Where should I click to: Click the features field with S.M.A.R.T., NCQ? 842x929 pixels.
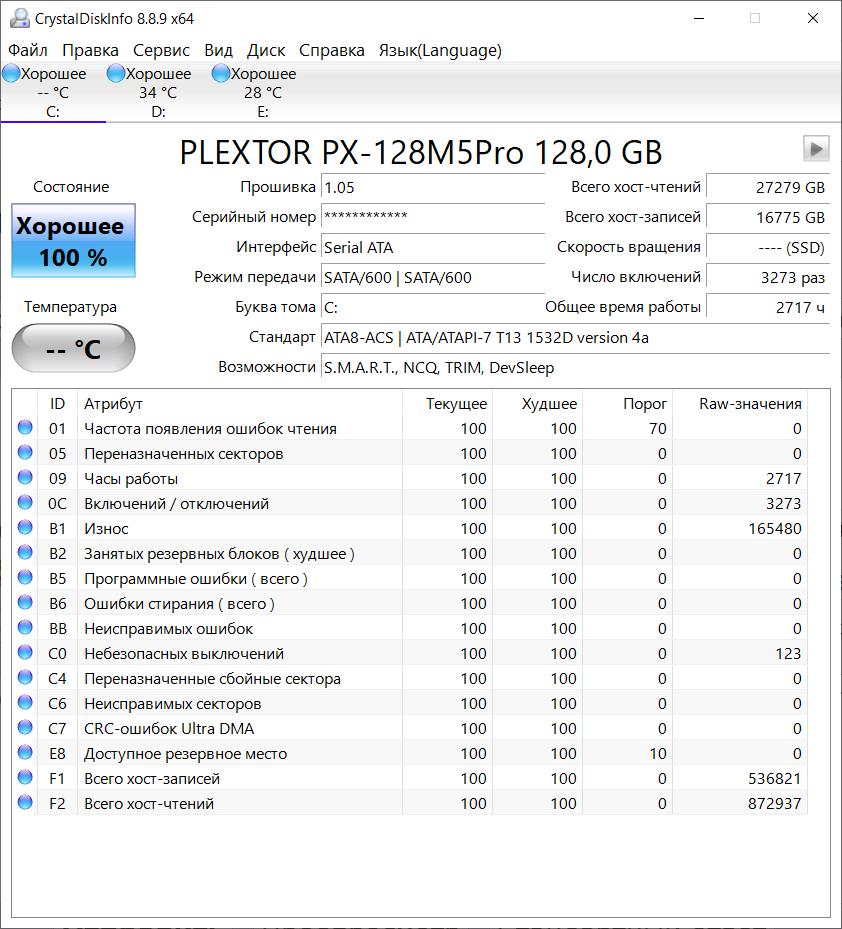pos(575,368)
